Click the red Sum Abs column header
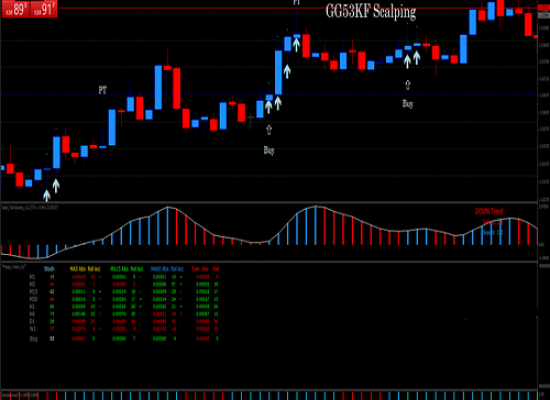Viewport: 550px width, 400px height. click(x=200, y=269)
